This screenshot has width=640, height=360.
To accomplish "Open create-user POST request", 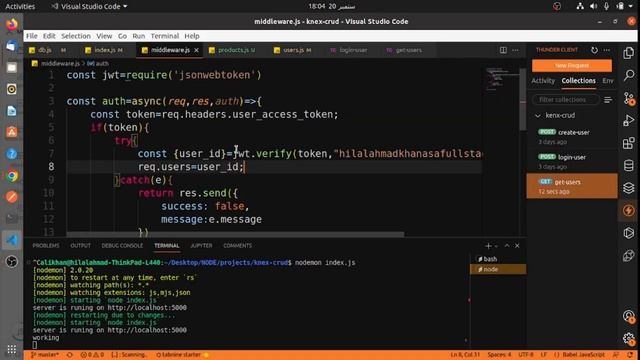I will click(572, 137).
